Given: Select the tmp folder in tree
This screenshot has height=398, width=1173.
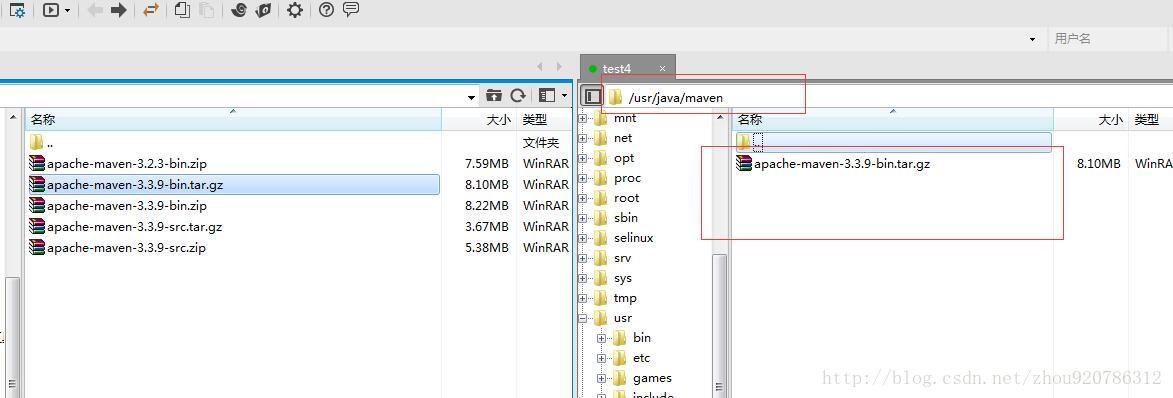Looking at the screenshot, I should click(625, 298).
